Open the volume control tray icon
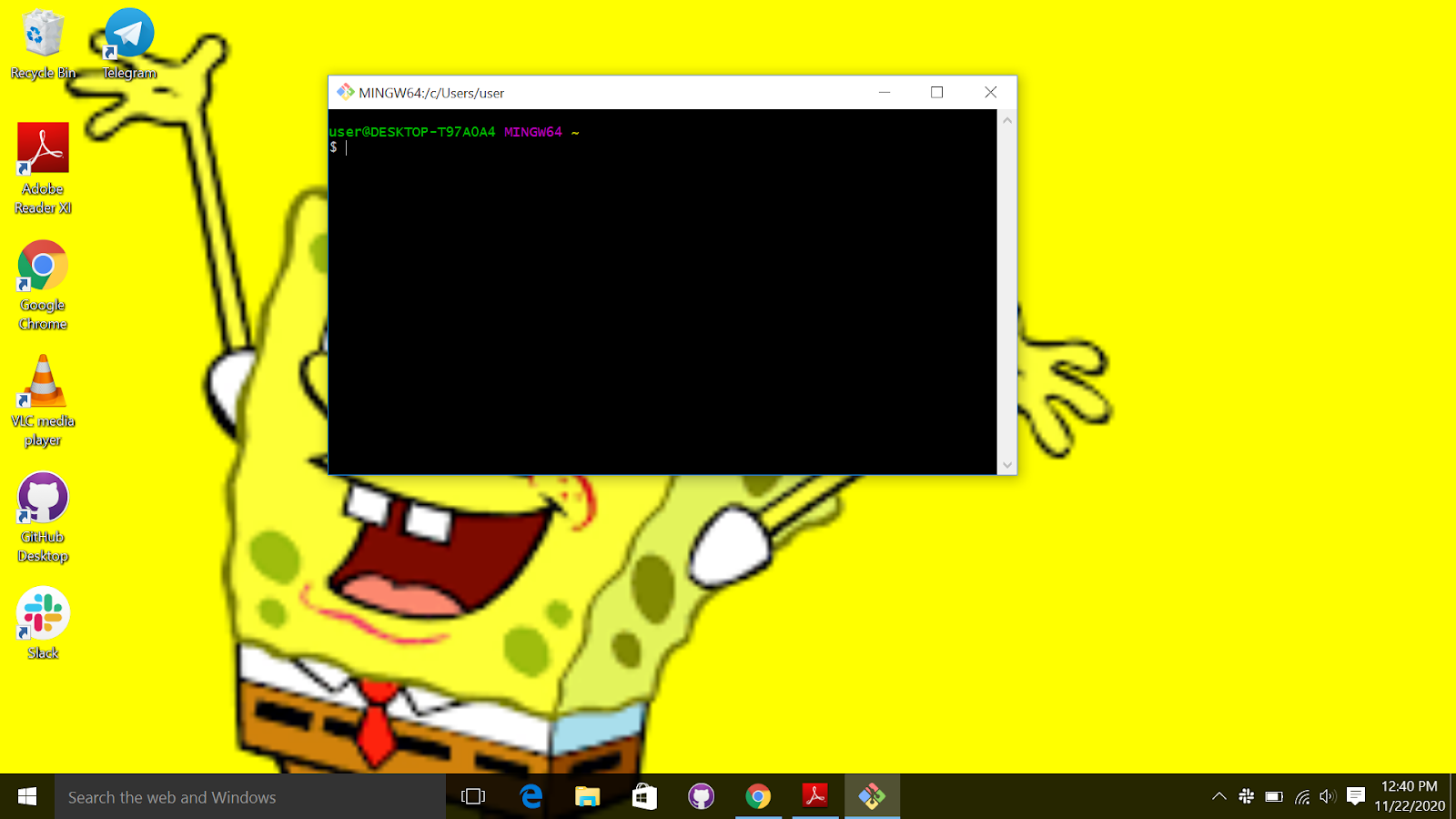The image size is (1456, 819). pyautogui.click(x=1327, y=797)
